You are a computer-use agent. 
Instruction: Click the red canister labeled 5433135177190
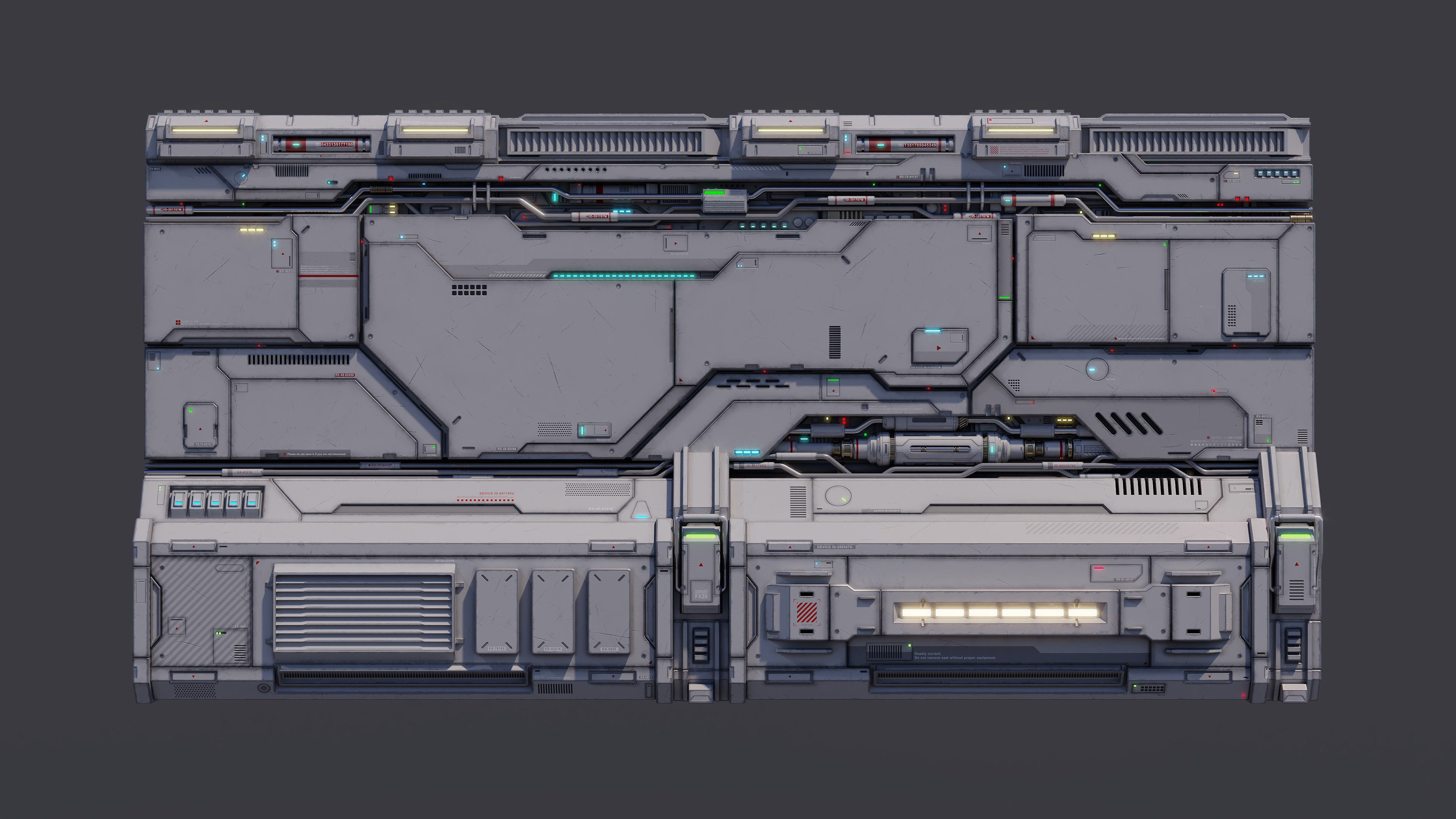[x=322, y=145]
